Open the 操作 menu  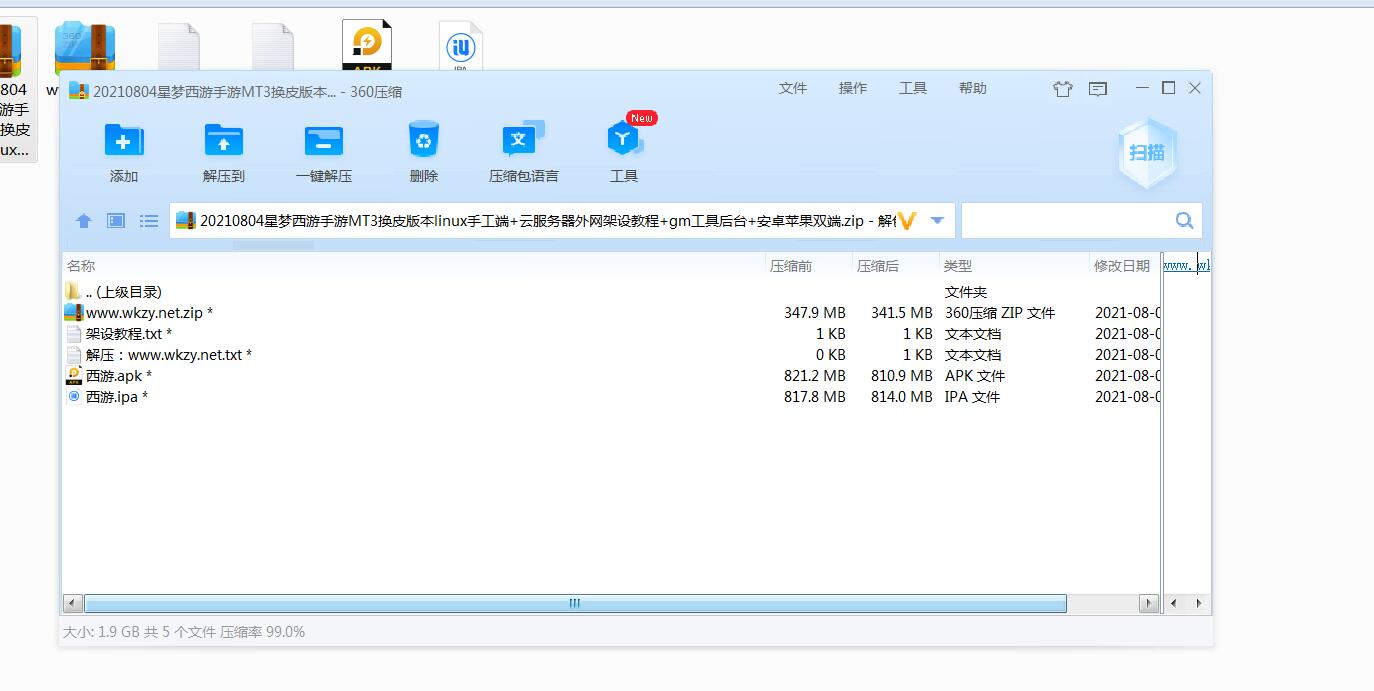click(852, 88)
